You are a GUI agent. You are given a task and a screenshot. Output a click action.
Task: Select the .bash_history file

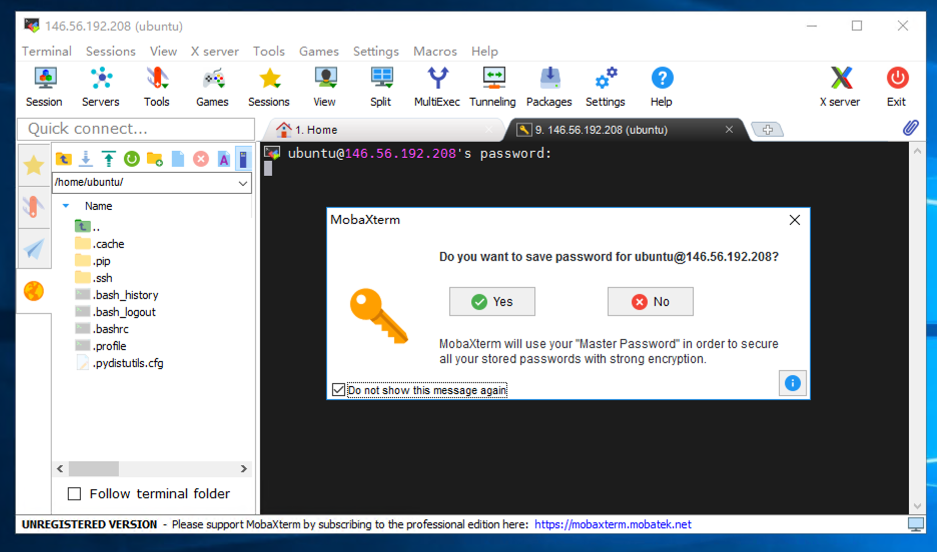tap(117, 295)
